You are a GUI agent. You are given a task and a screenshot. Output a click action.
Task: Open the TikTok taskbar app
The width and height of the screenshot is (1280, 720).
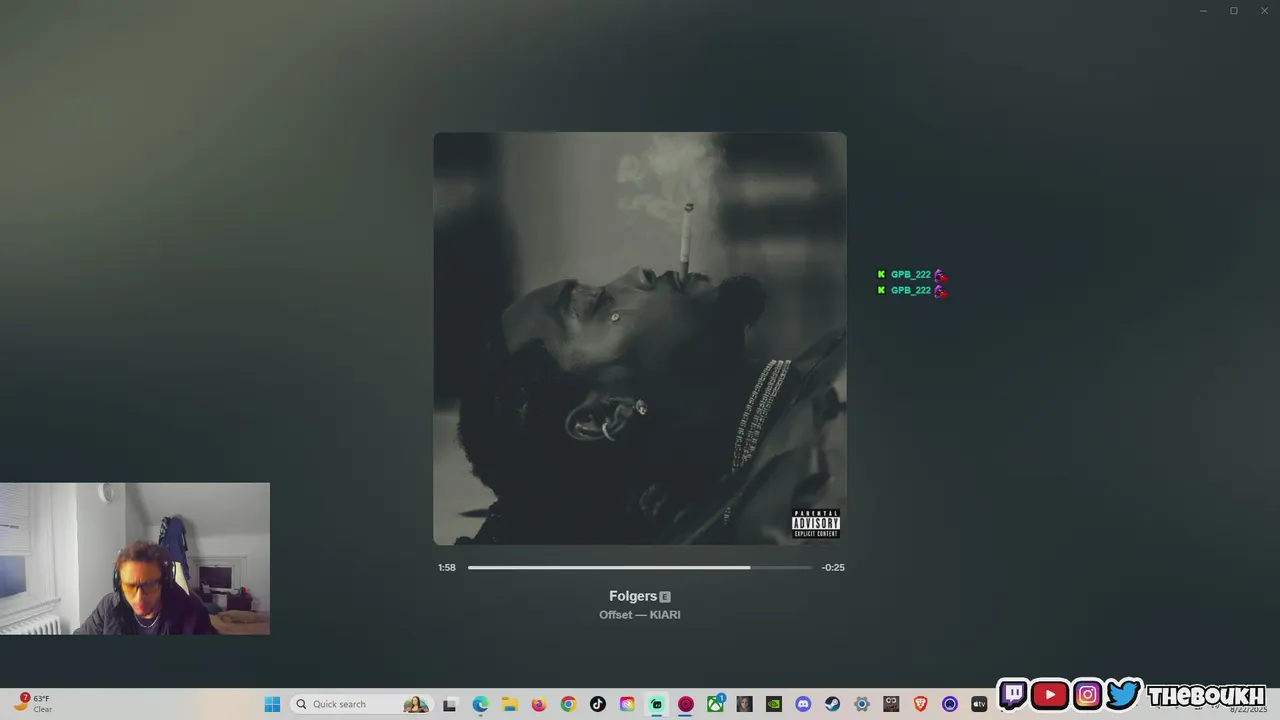pyautogui.click(x=598, y=704)
